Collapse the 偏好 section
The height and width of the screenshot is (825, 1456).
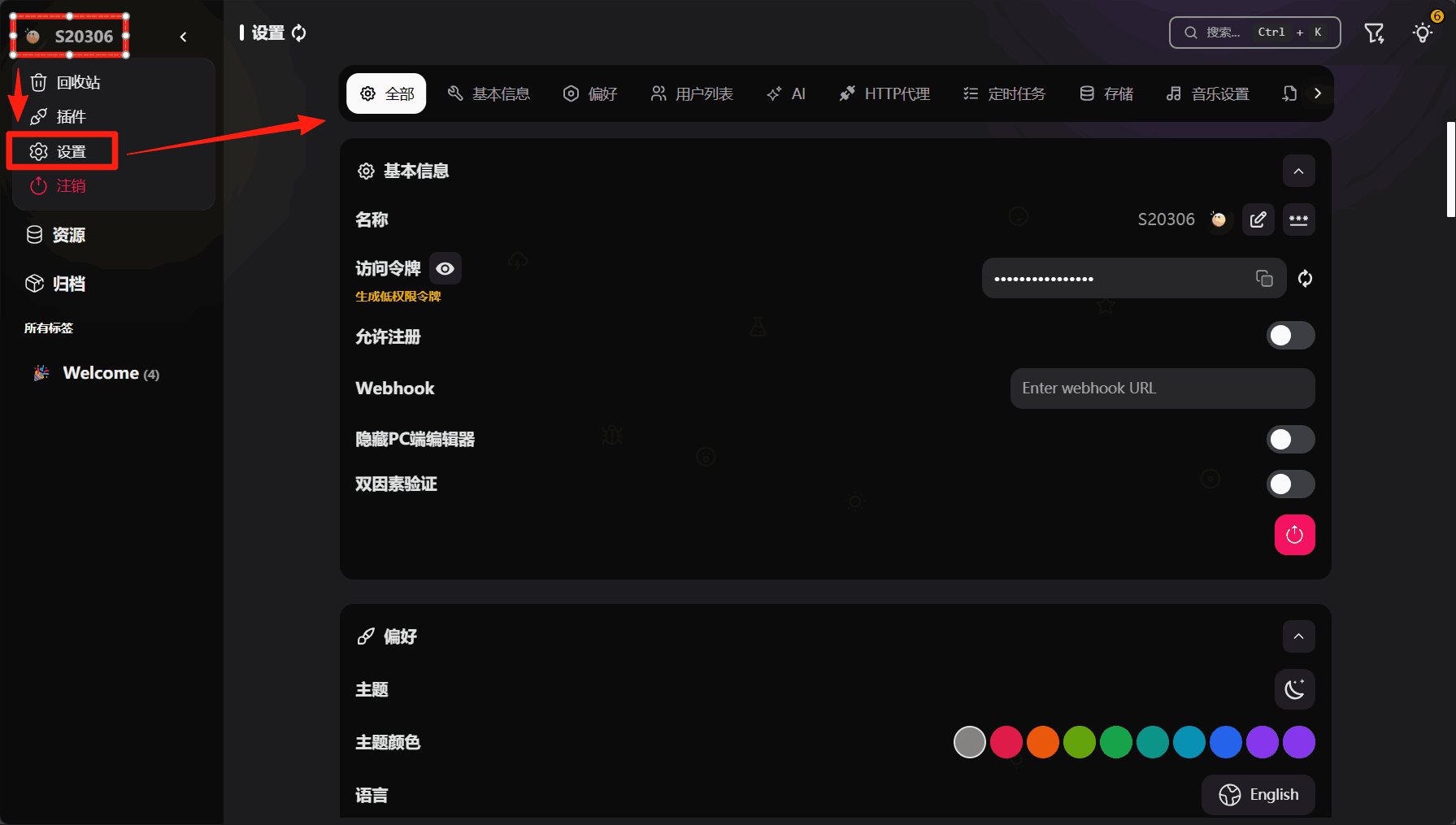tap(1298, 636)
